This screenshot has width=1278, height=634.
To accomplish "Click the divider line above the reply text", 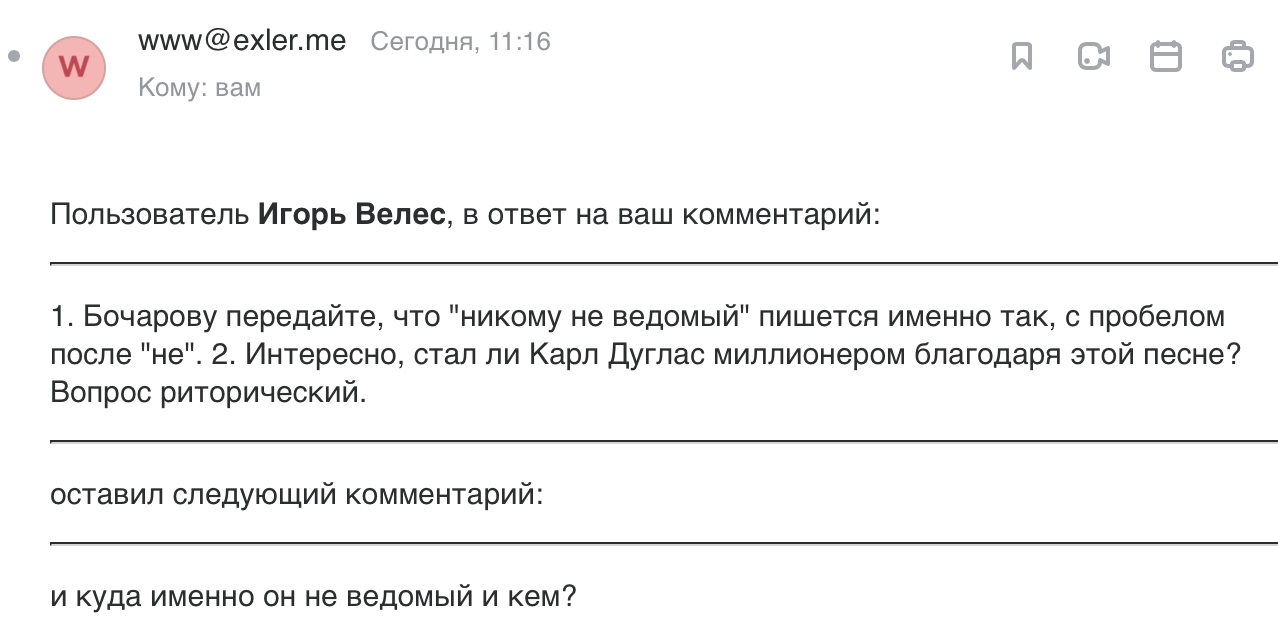I will pos(663,543).
